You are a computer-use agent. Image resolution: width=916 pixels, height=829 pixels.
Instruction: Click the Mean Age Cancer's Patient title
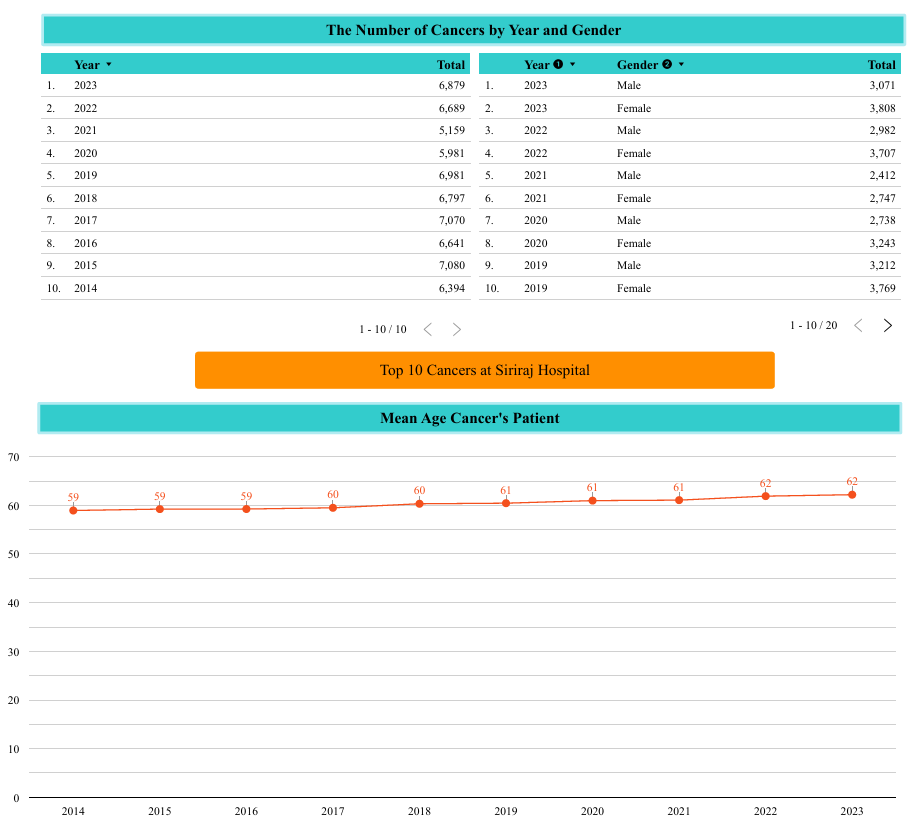click(469, 418)
